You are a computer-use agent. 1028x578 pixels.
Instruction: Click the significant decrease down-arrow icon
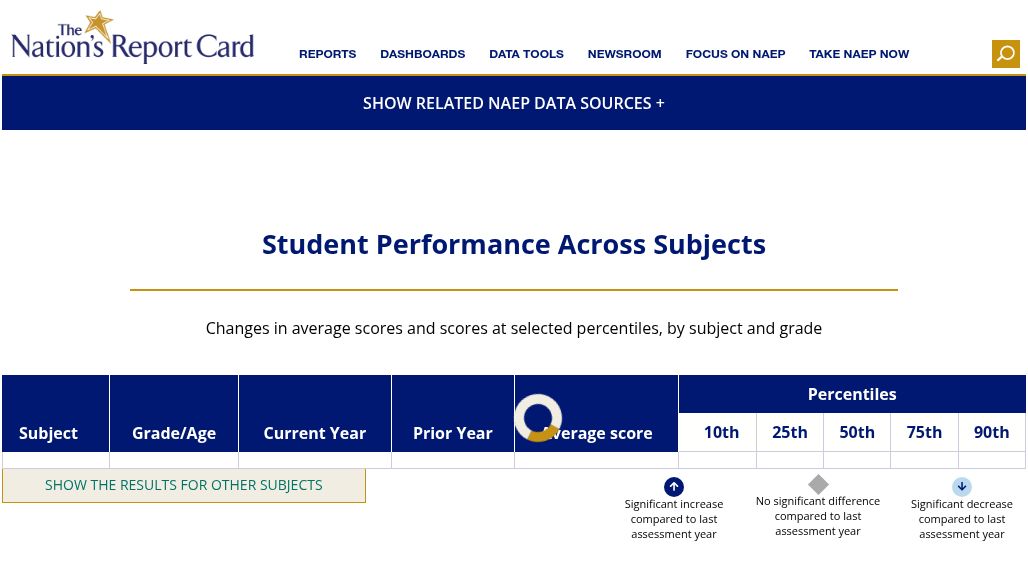click(x=961, y=487)
